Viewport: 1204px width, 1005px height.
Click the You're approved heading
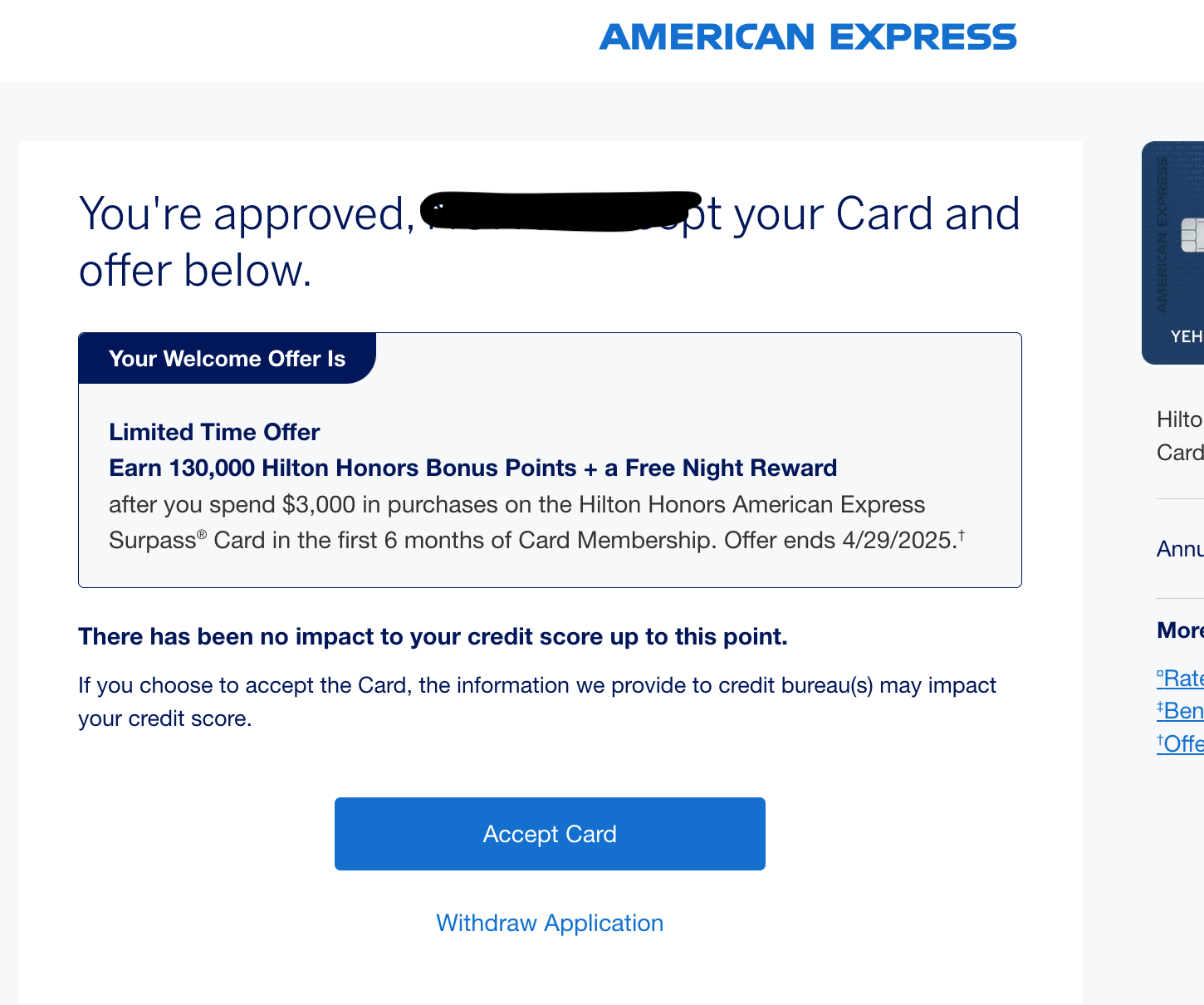click(x=549, y=242)
